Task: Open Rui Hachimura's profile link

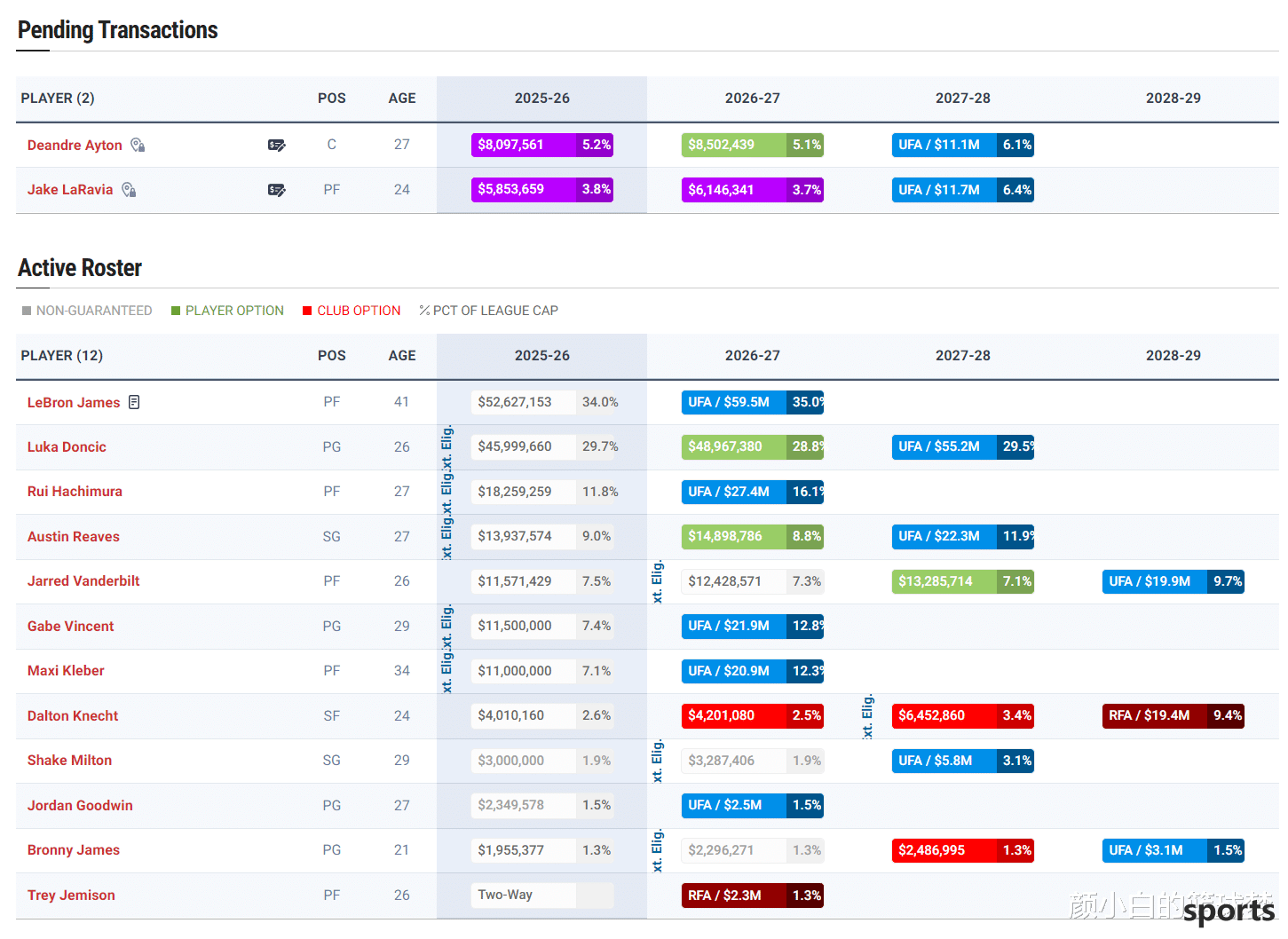Action: [75, 491]
